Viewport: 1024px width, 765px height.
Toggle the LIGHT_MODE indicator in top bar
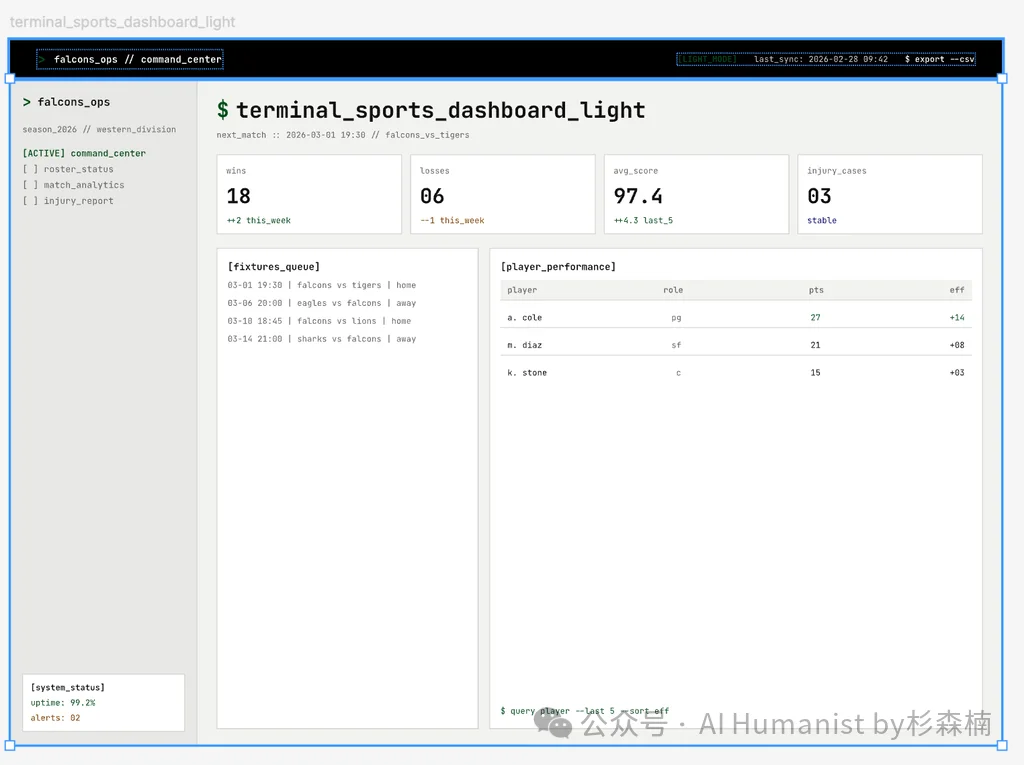point(707,60)
